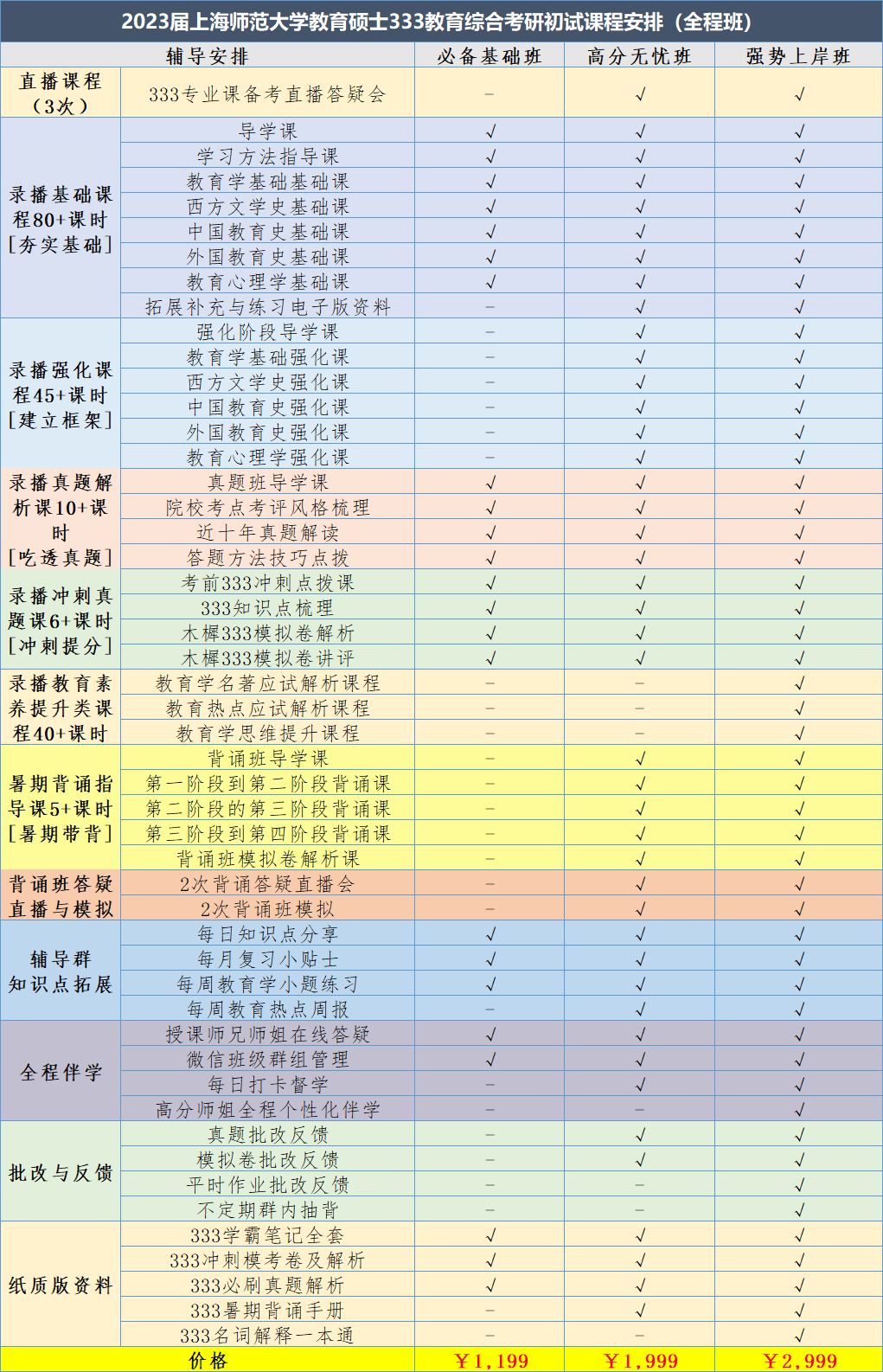
Task: Click '拓展补充与练习电子版资料' cell
Action: coord(267,307)
